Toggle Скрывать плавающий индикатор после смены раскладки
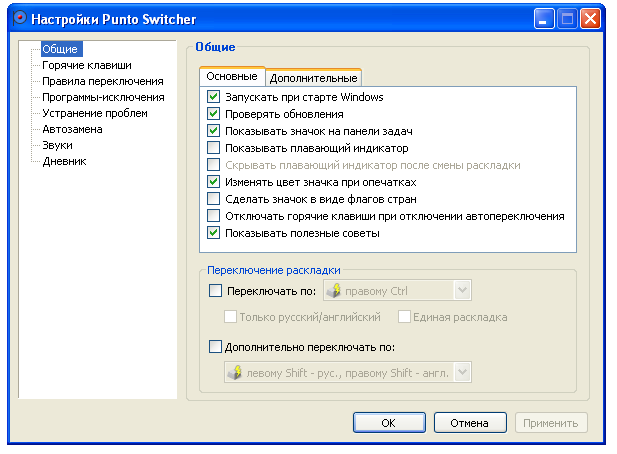Viewport: 617px width, 454px height. tap(213, 165)
